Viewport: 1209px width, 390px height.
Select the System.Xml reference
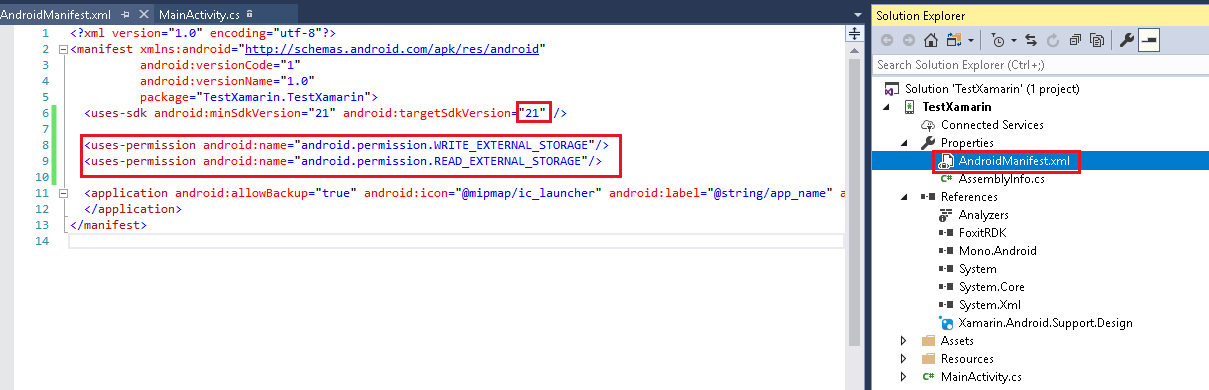click(989, 305)
